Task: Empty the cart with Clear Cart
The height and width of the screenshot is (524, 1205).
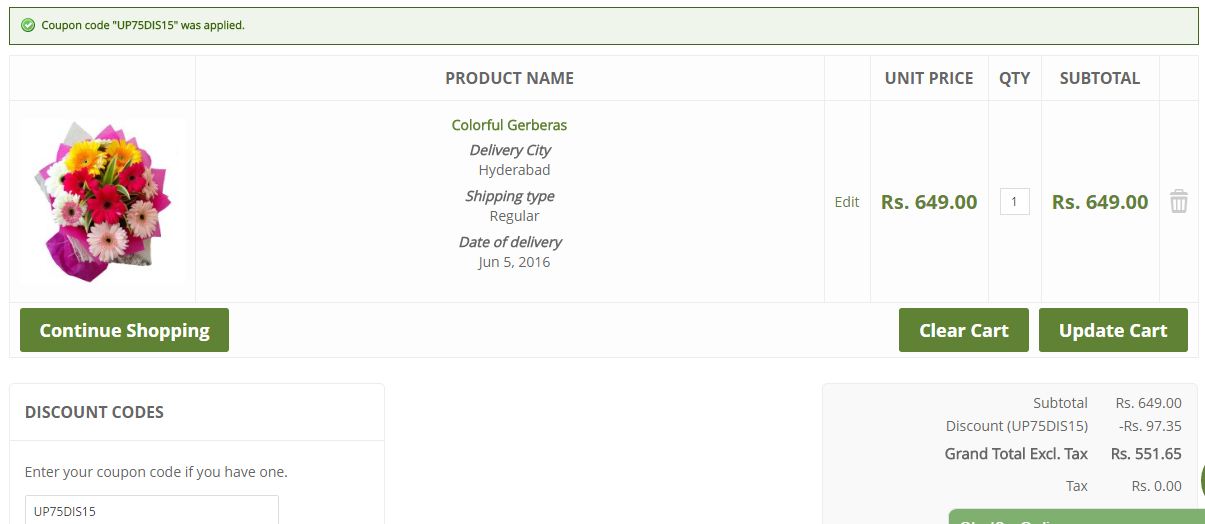Action: (x=963, y=330)
